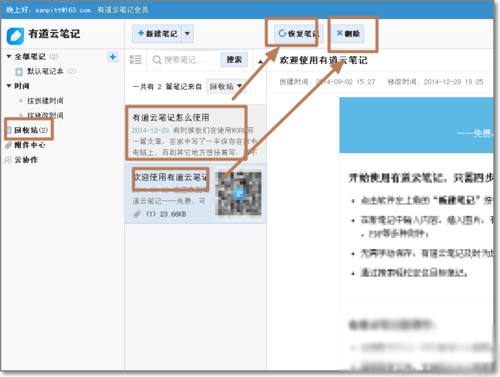Add a notebook with the plus icon
This screenshot has height=377, width=500.
click(x=113, y=57)
